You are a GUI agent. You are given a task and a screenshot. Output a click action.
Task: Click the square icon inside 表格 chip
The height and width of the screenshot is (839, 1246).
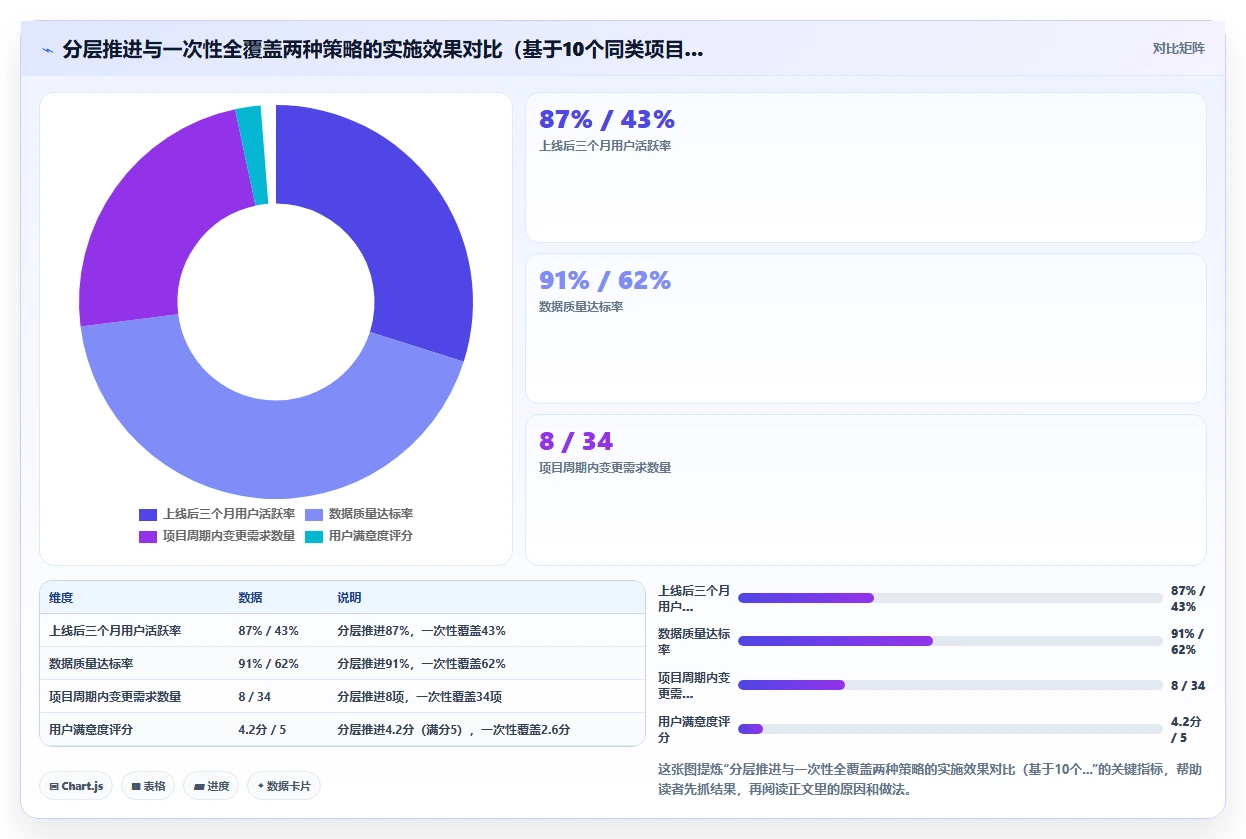136,787
